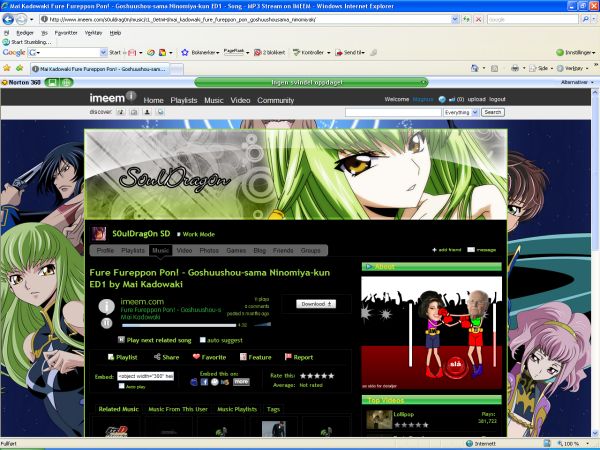This screenshot has width=600, height=450.
Task: Click the Feeds icon in IE command bar
Action: click(494, 68)
